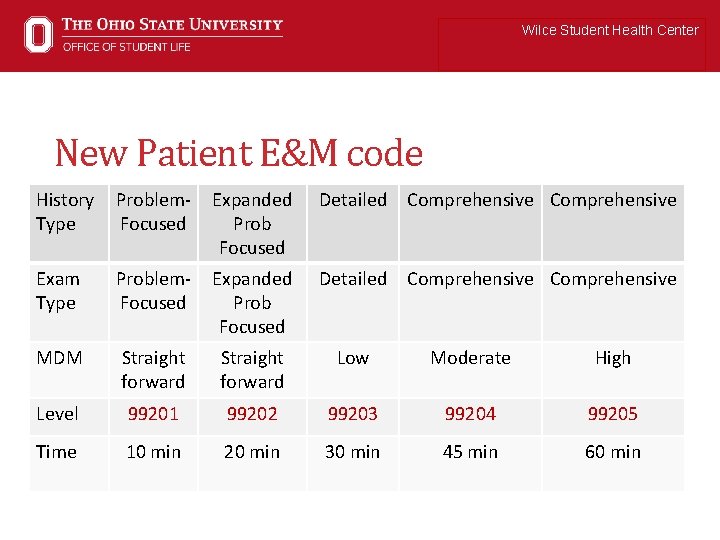Click the 99203 level code

click(x=352, y=413)
